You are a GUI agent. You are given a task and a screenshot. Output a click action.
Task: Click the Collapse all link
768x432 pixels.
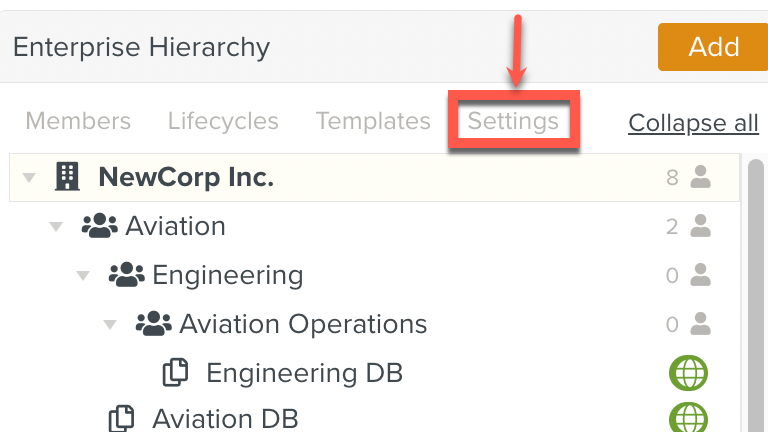click(693, 123)
